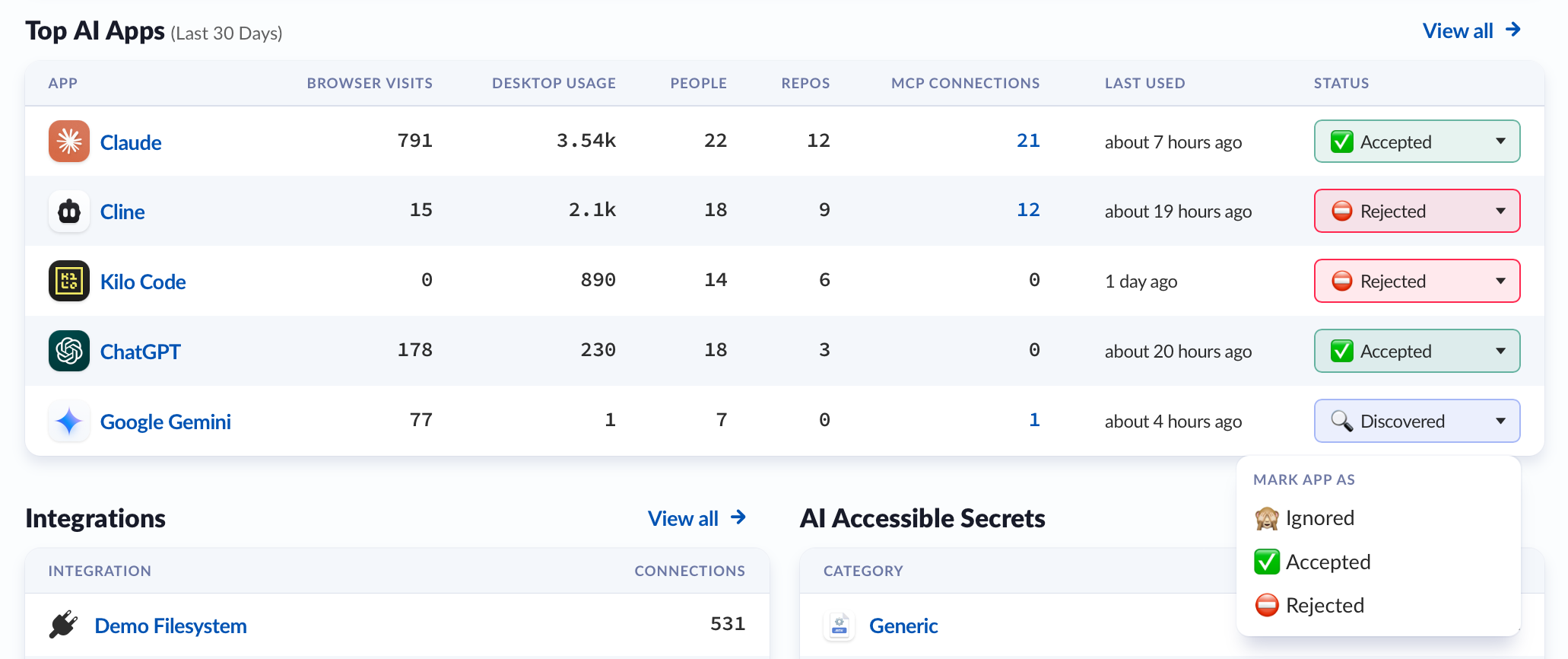This screenshot has width=1568, height=659.
Task: Expand Kilo Code's status dropdown
Action: coord(1417,281)
